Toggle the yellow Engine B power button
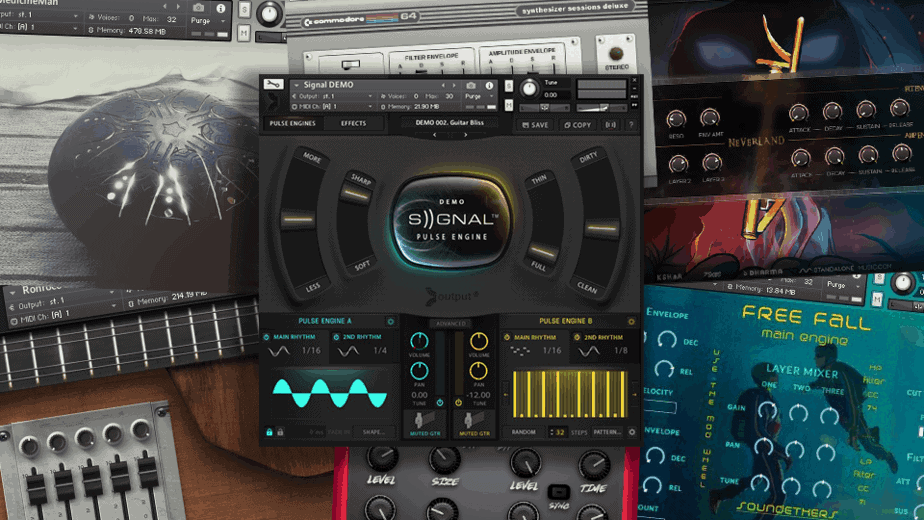This screenshot has width=924, height=520. coord(458,403)
